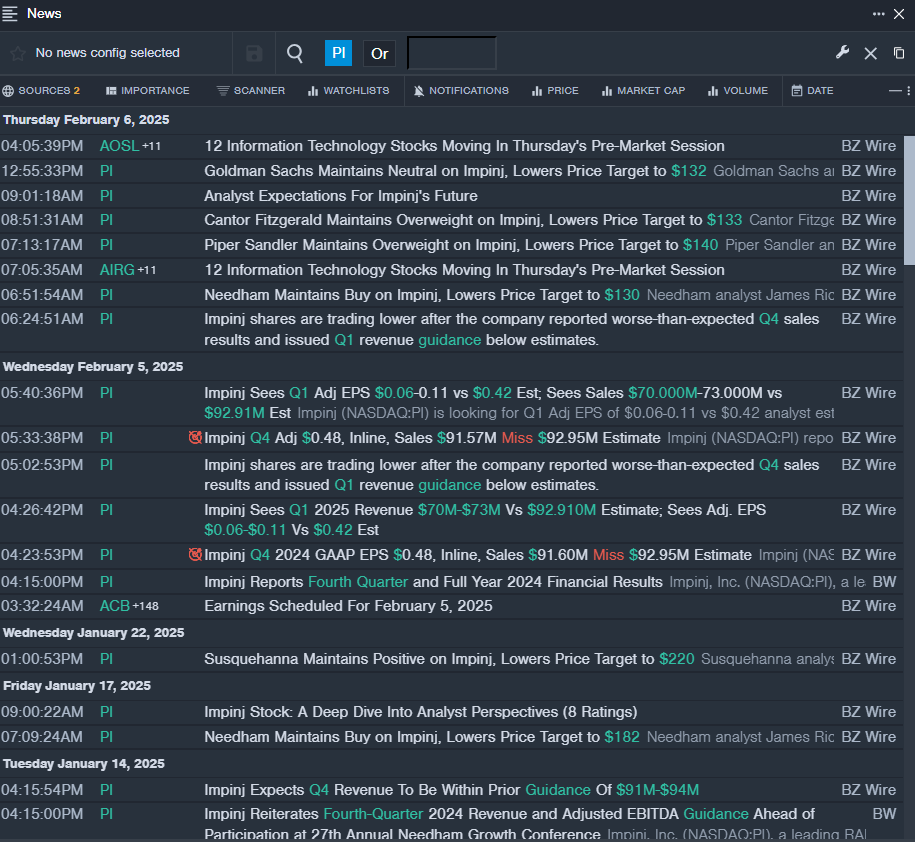Click the alert icon on 05:33:38PM Impinj row
Screen dimensions: 915x842
[195, 438]
